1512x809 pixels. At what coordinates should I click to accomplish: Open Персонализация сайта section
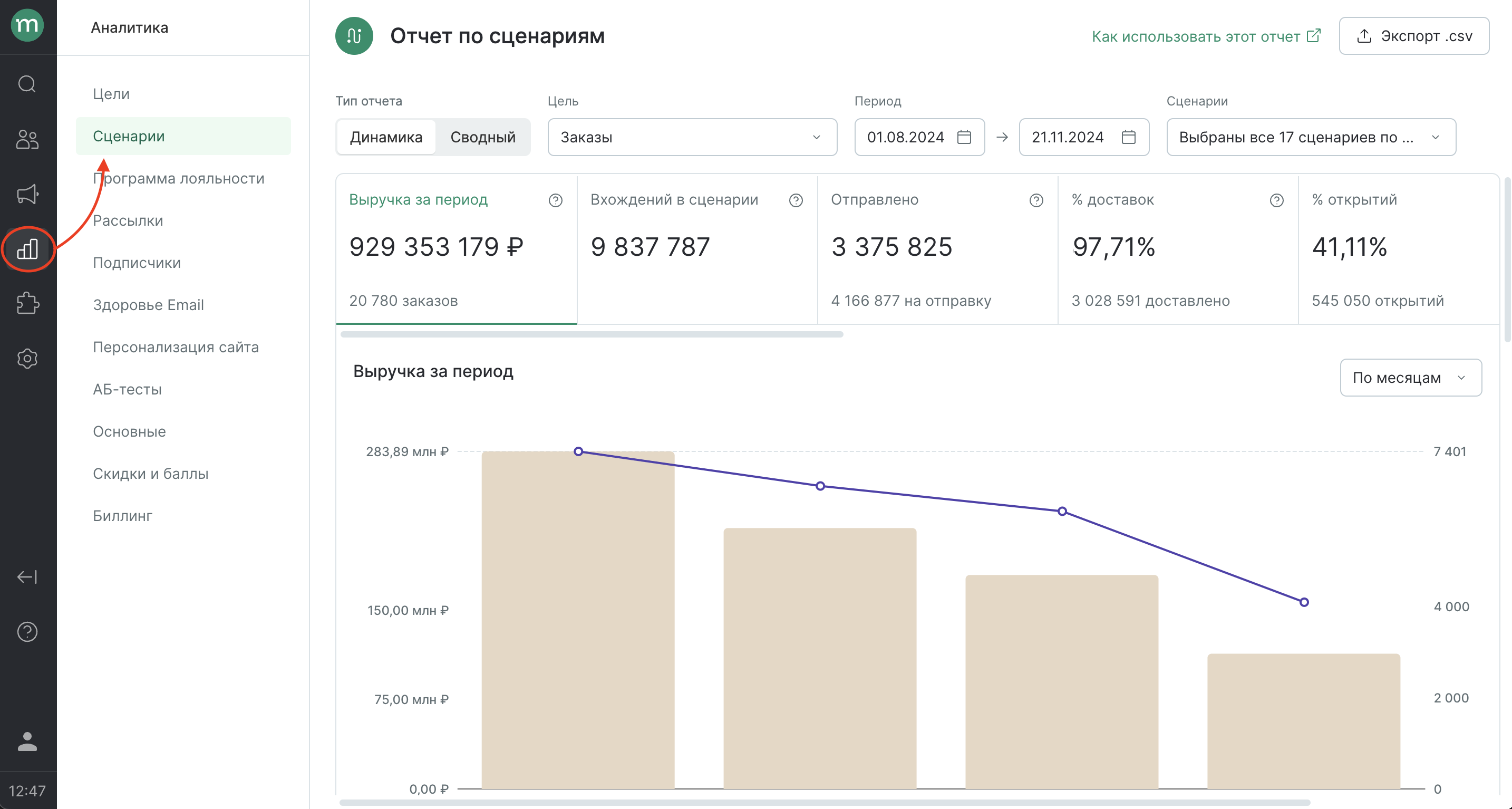176,347
